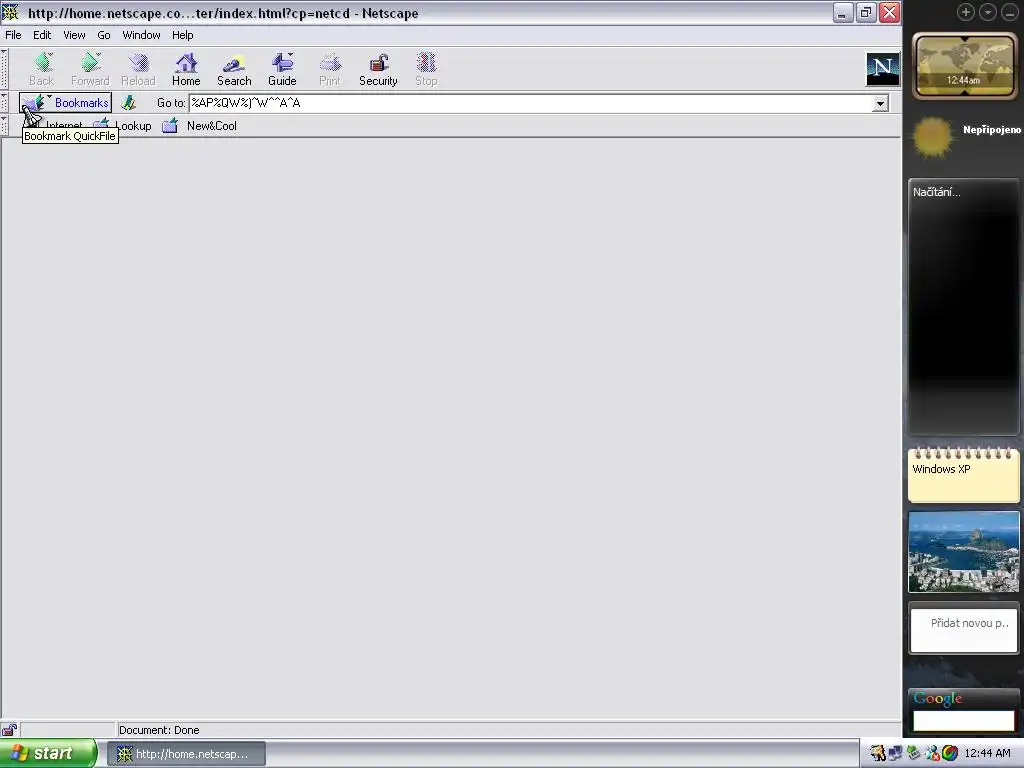Click the Windows start button
Viewport: 1024px width, 768px height.
coord(48,753)
